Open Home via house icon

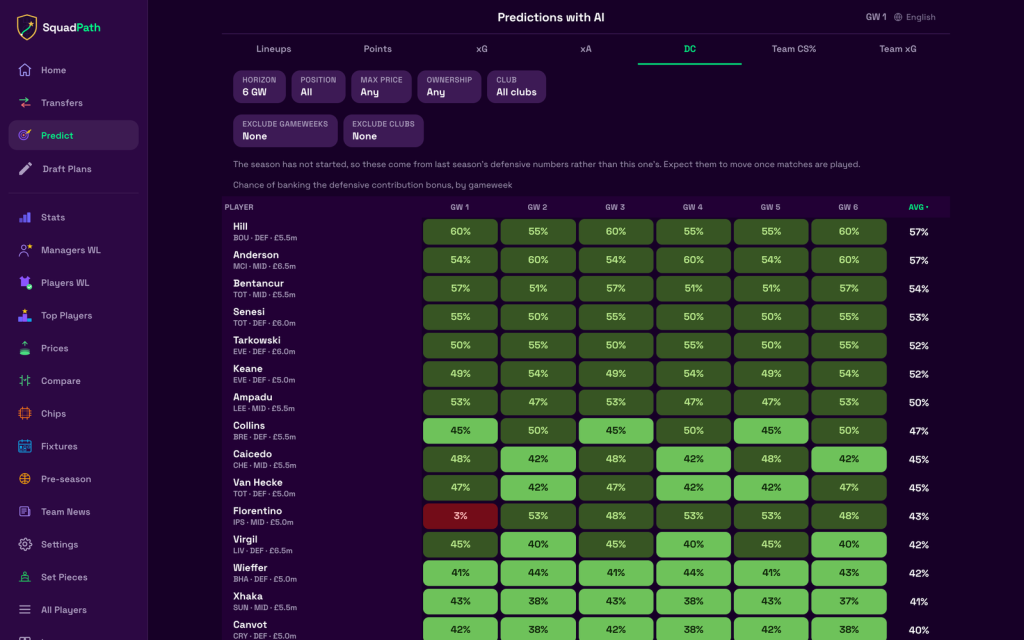pyautogui.click(x=25, y=70)
